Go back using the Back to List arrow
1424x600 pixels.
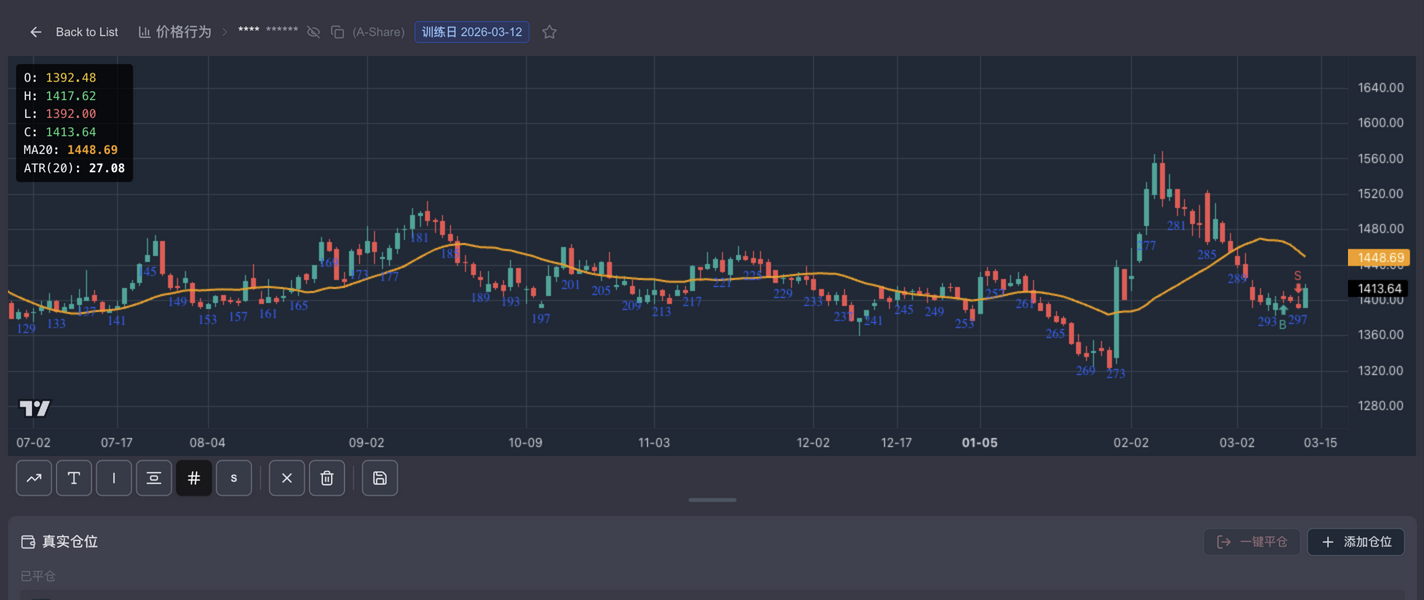tap(36, 32)
